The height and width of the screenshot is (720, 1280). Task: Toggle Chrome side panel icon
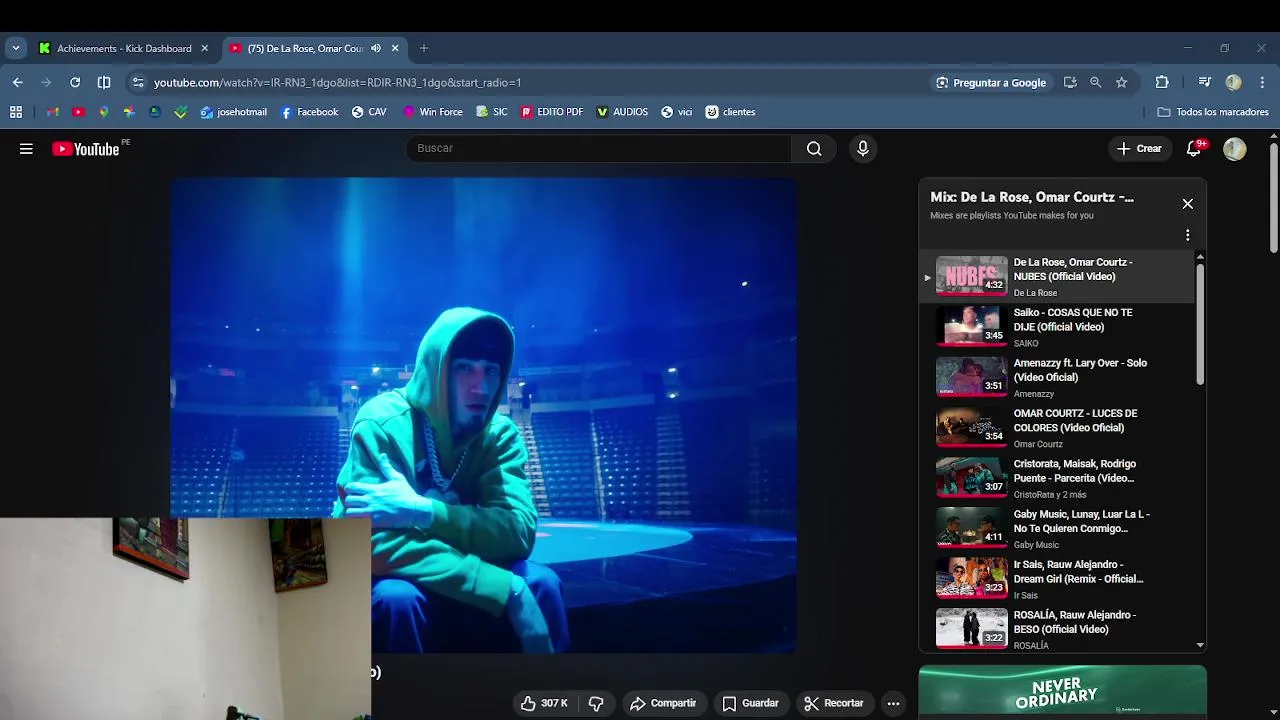click(104, 82)
